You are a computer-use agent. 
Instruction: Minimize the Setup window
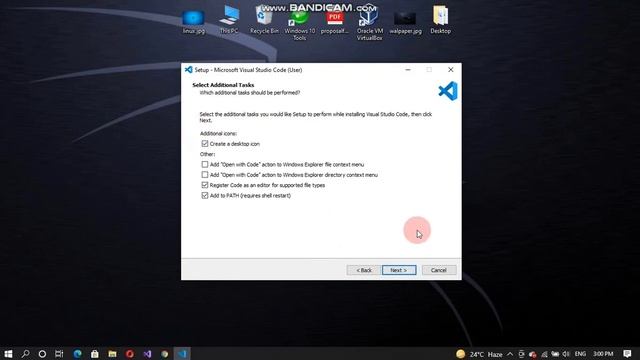pos(408,70)
